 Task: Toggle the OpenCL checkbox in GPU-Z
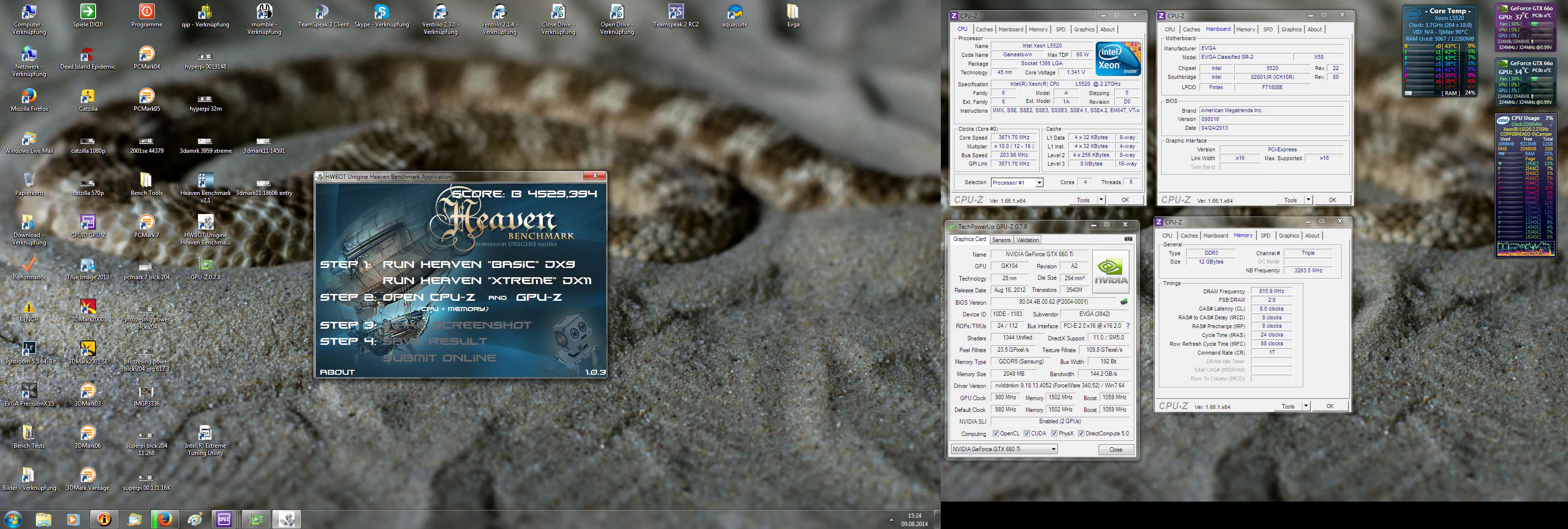996,433
